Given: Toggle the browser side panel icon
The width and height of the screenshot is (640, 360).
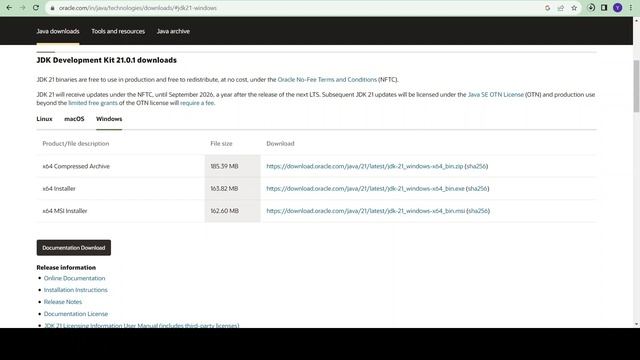Looking at the screenshot, I should click(604, 8).
